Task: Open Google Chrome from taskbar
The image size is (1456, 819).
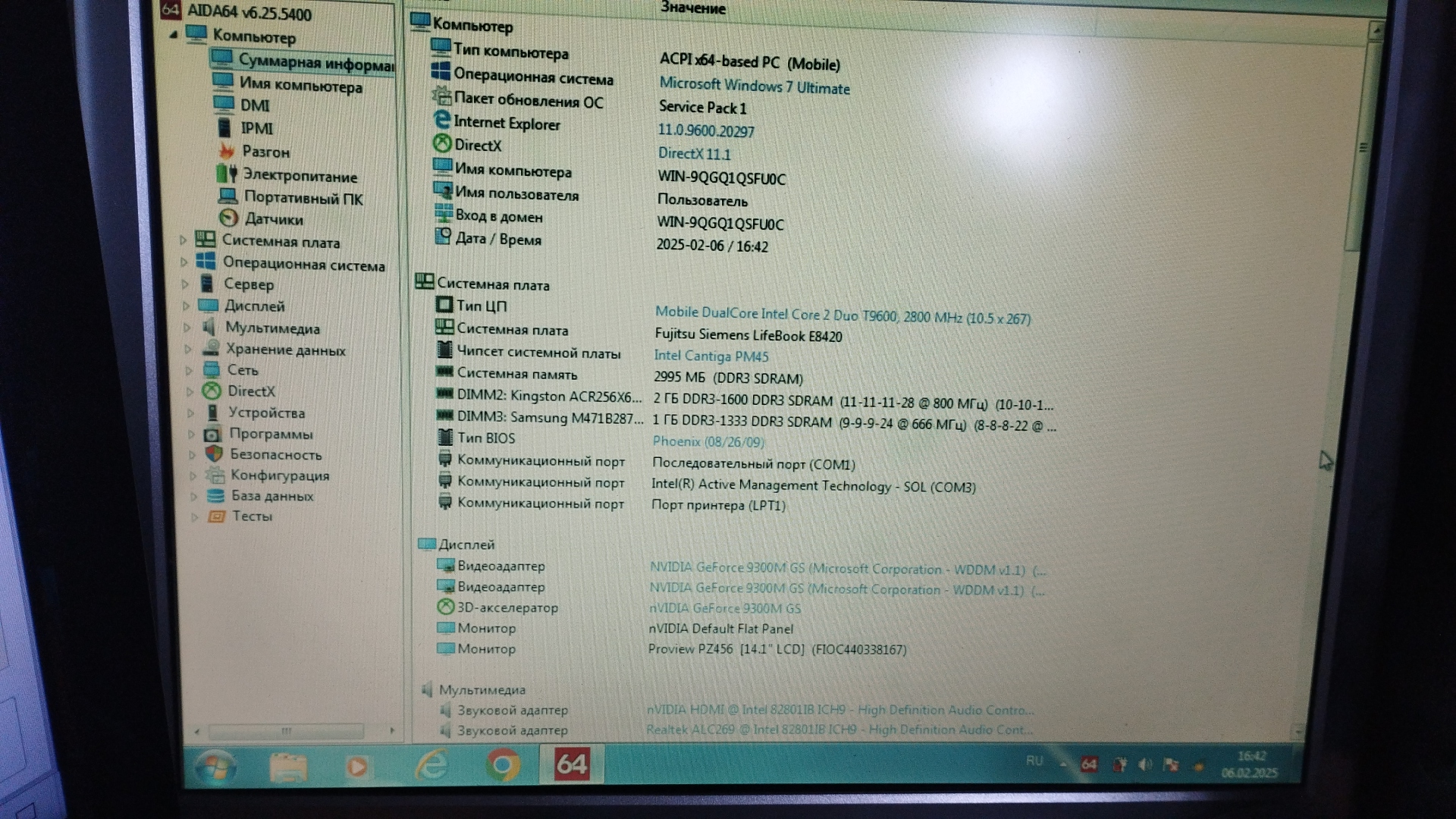Action: (504, 764)
